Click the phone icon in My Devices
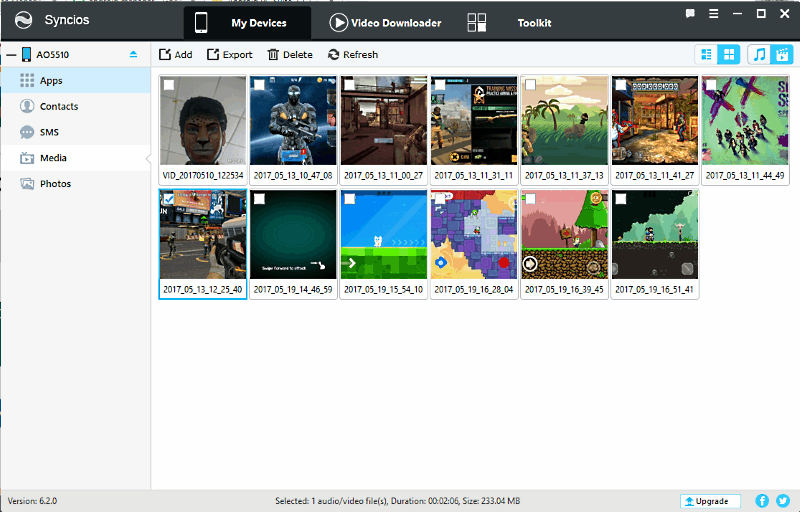Image resolution: width=800 pixels, height=512 pixels. pos(201,23)
